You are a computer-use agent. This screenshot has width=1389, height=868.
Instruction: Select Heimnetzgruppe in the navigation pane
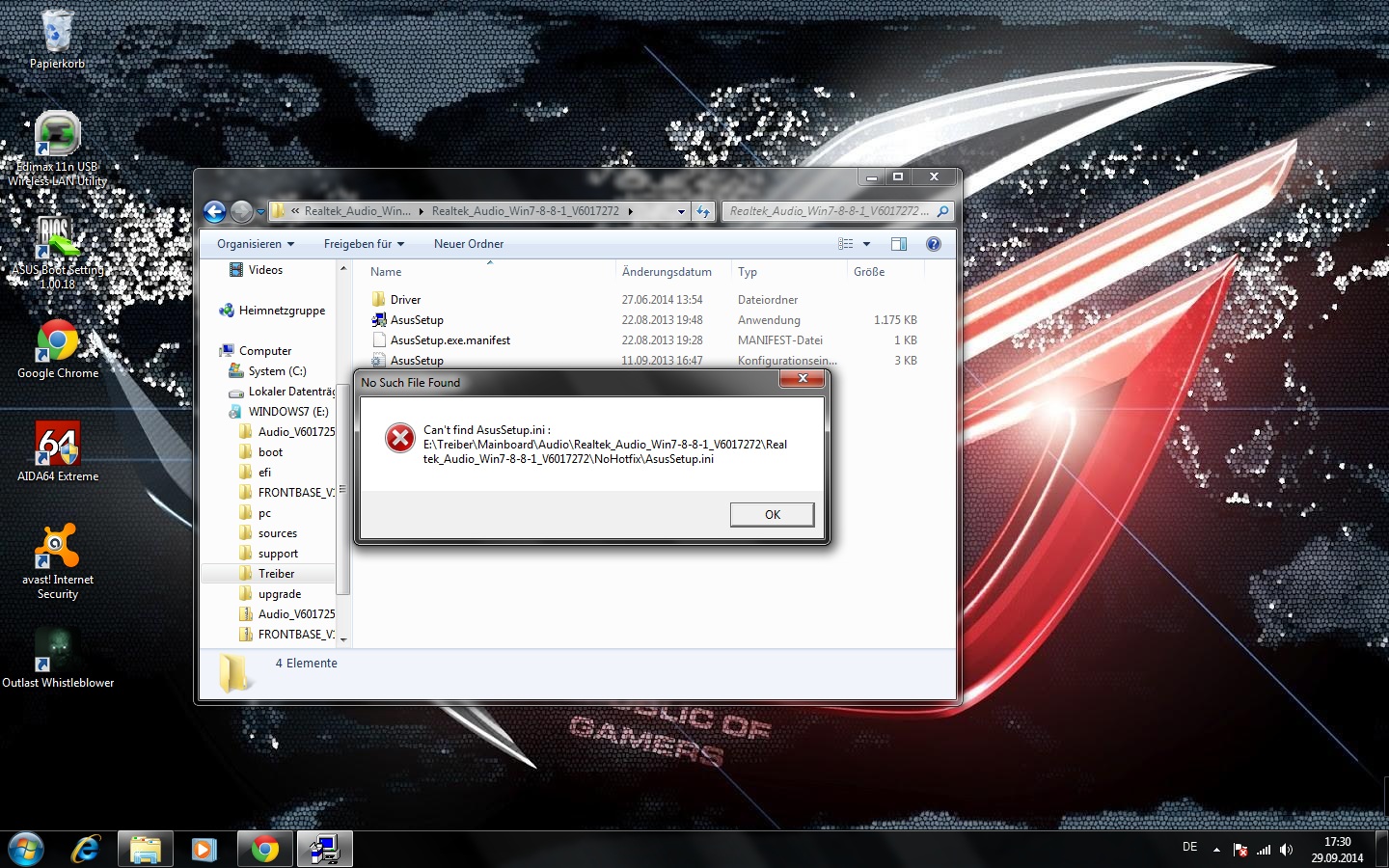tap(282, 311)
